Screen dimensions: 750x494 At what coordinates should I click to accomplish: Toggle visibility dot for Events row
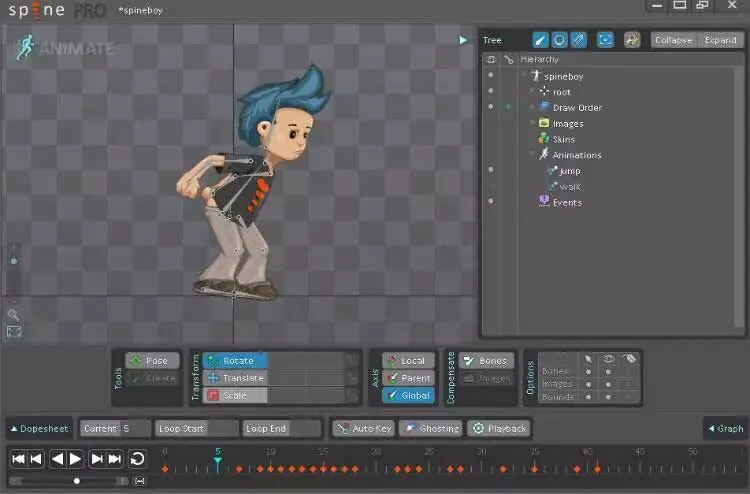[x=491, y=201]
